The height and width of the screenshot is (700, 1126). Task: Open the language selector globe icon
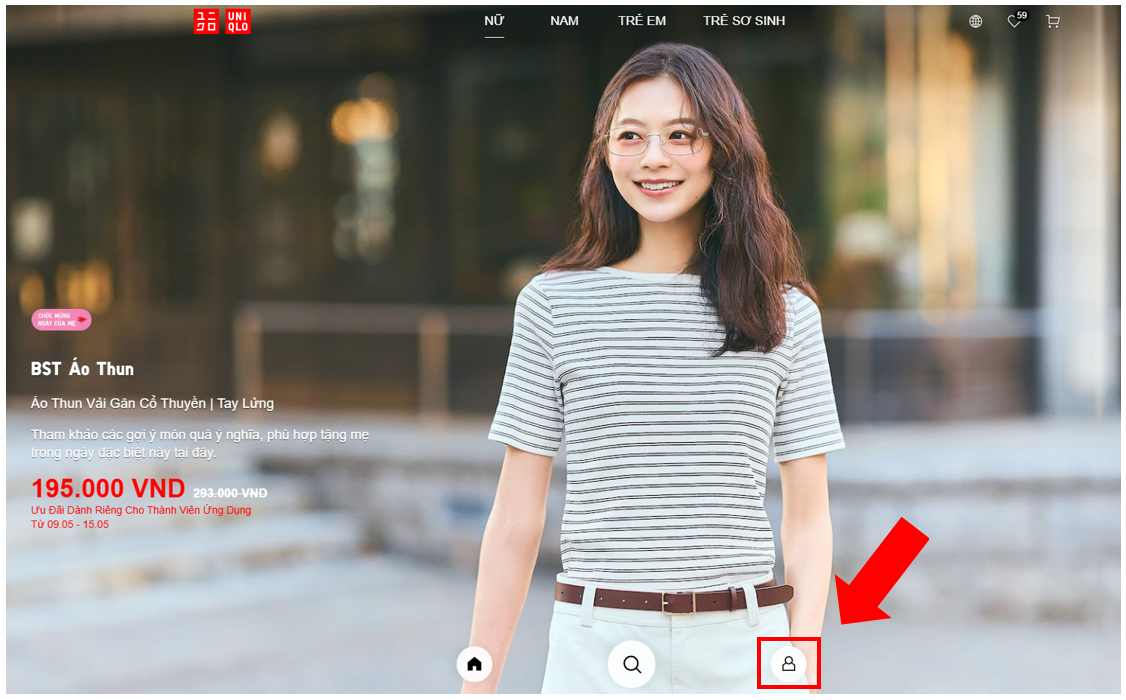[x=975, y=21]
